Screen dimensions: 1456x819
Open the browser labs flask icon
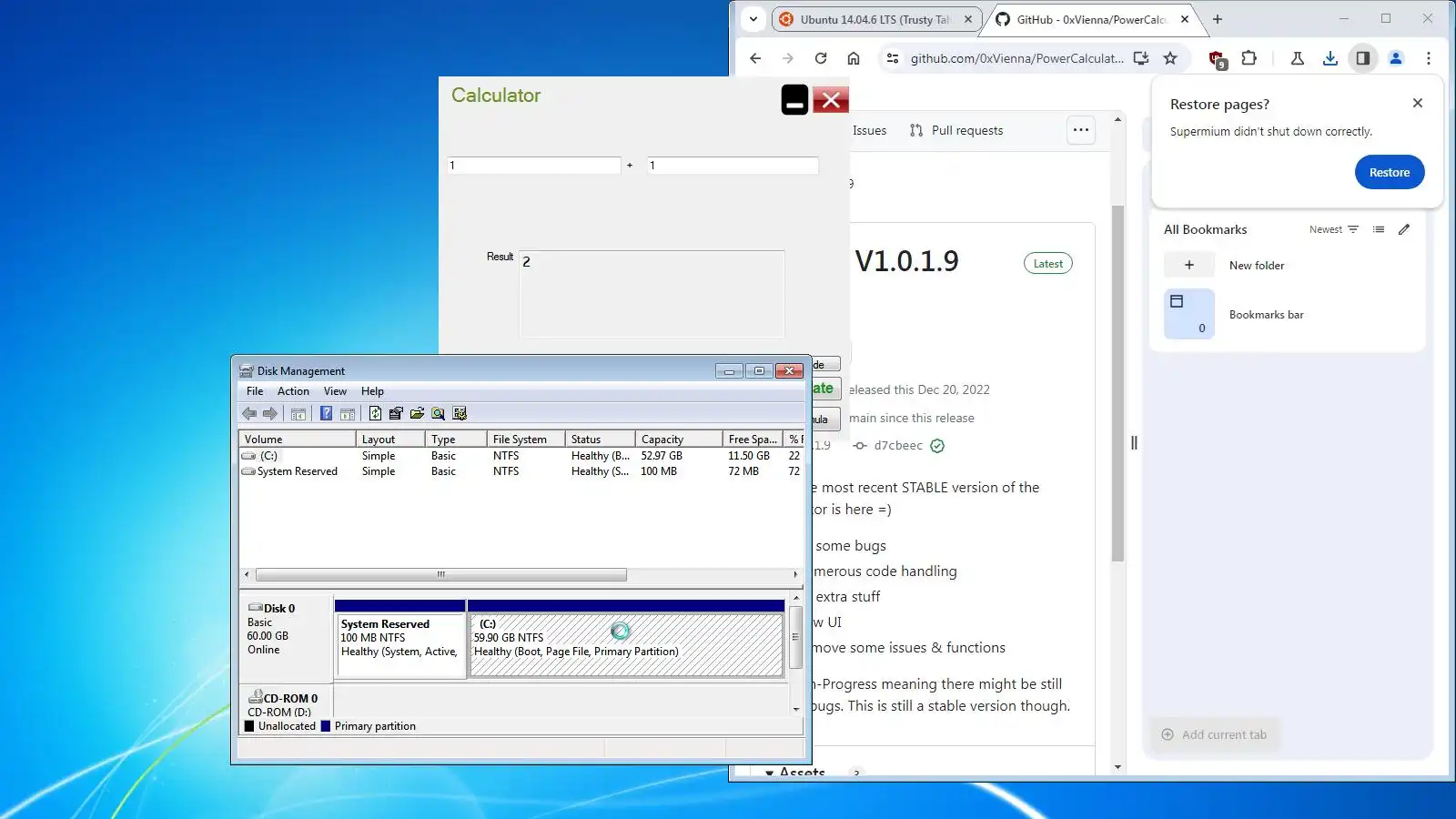coord(1298,58)
